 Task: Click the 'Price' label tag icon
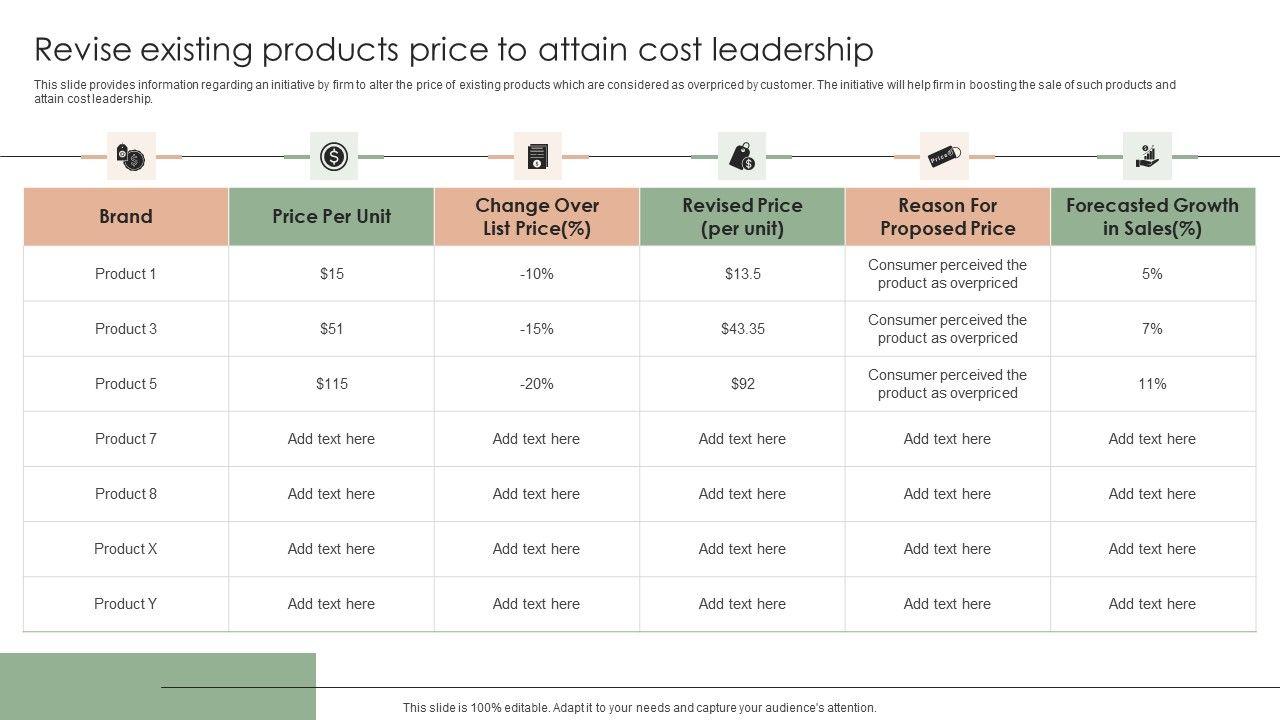(x=945, y=156)
